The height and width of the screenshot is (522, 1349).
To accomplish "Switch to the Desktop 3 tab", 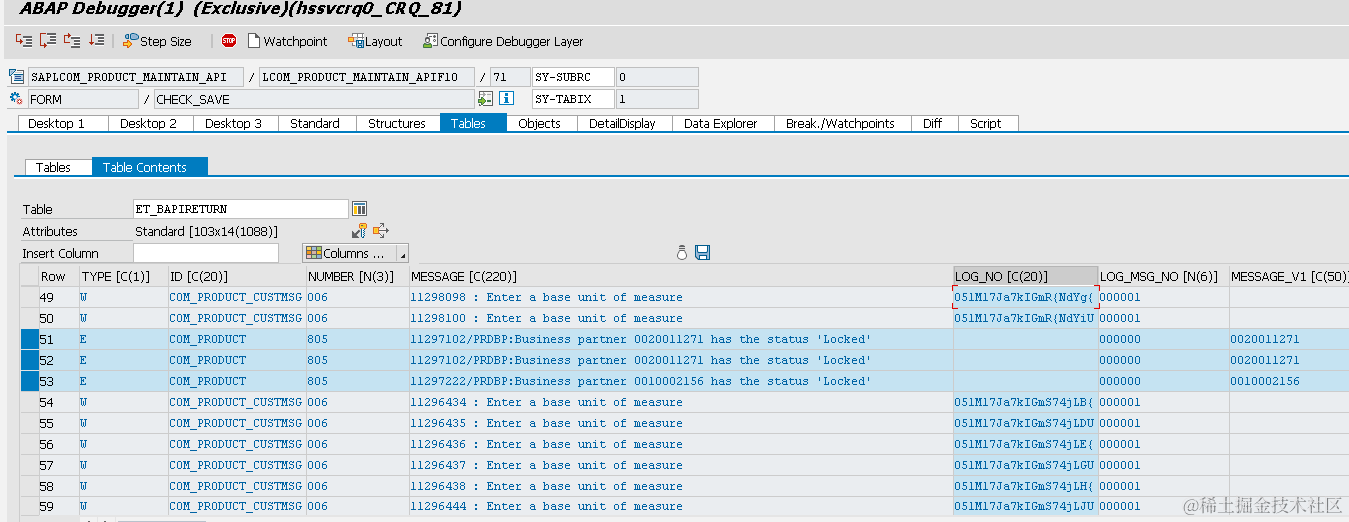I will pos(234,123).
